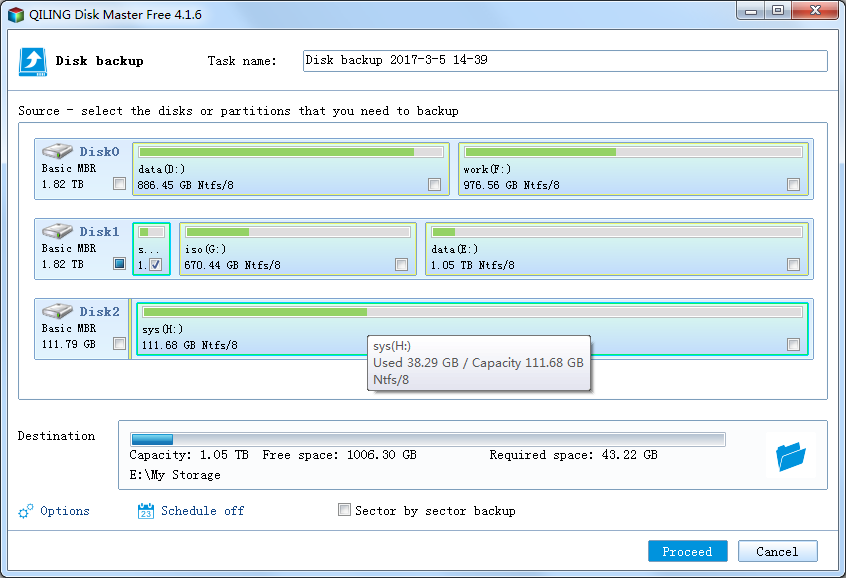Enable Sector by sector backup
The height and width of the screenshot is (578, 846).
[x=344, y=509]
